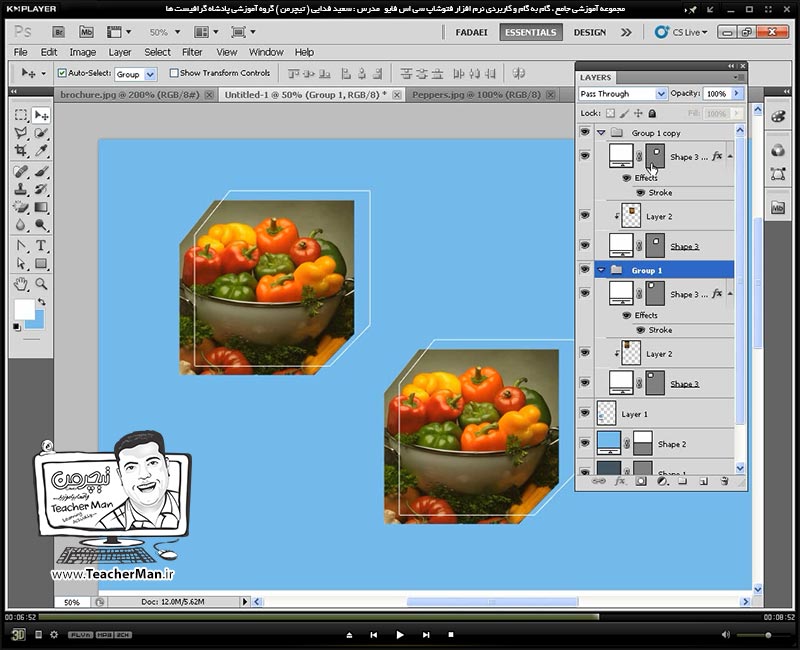Hide the Group 1 layer group
The image size is (800, 650).
[585, 269]
